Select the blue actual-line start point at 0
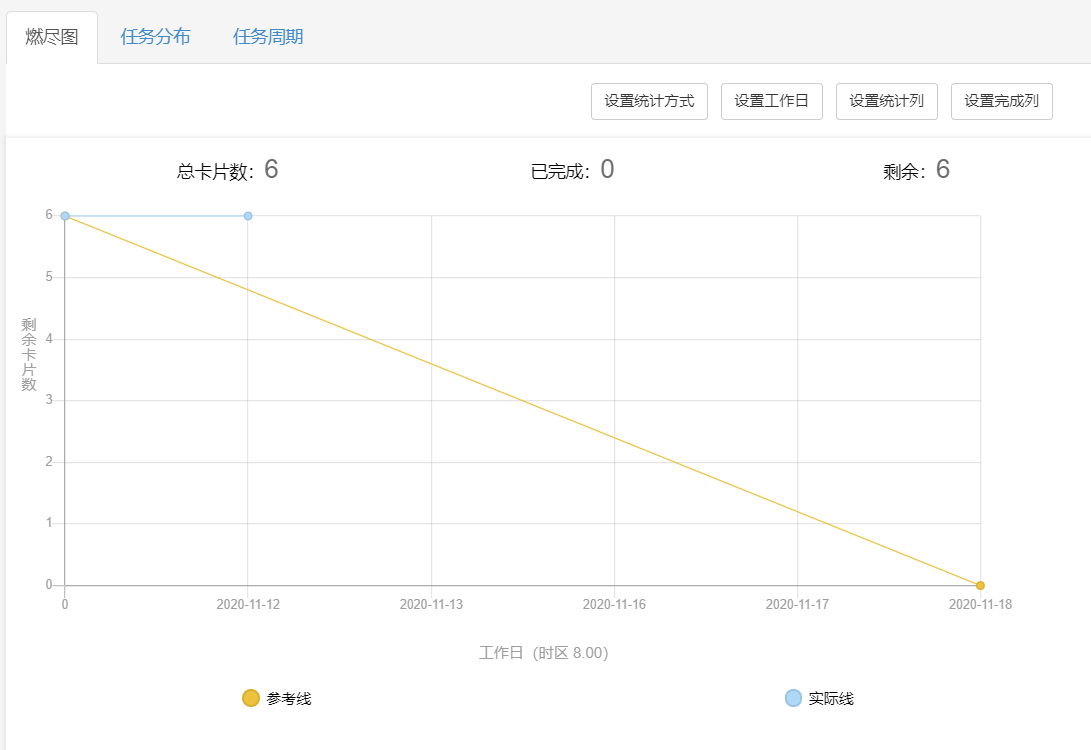The height and width of the screenshot is (750, 1091). (65, 216)
